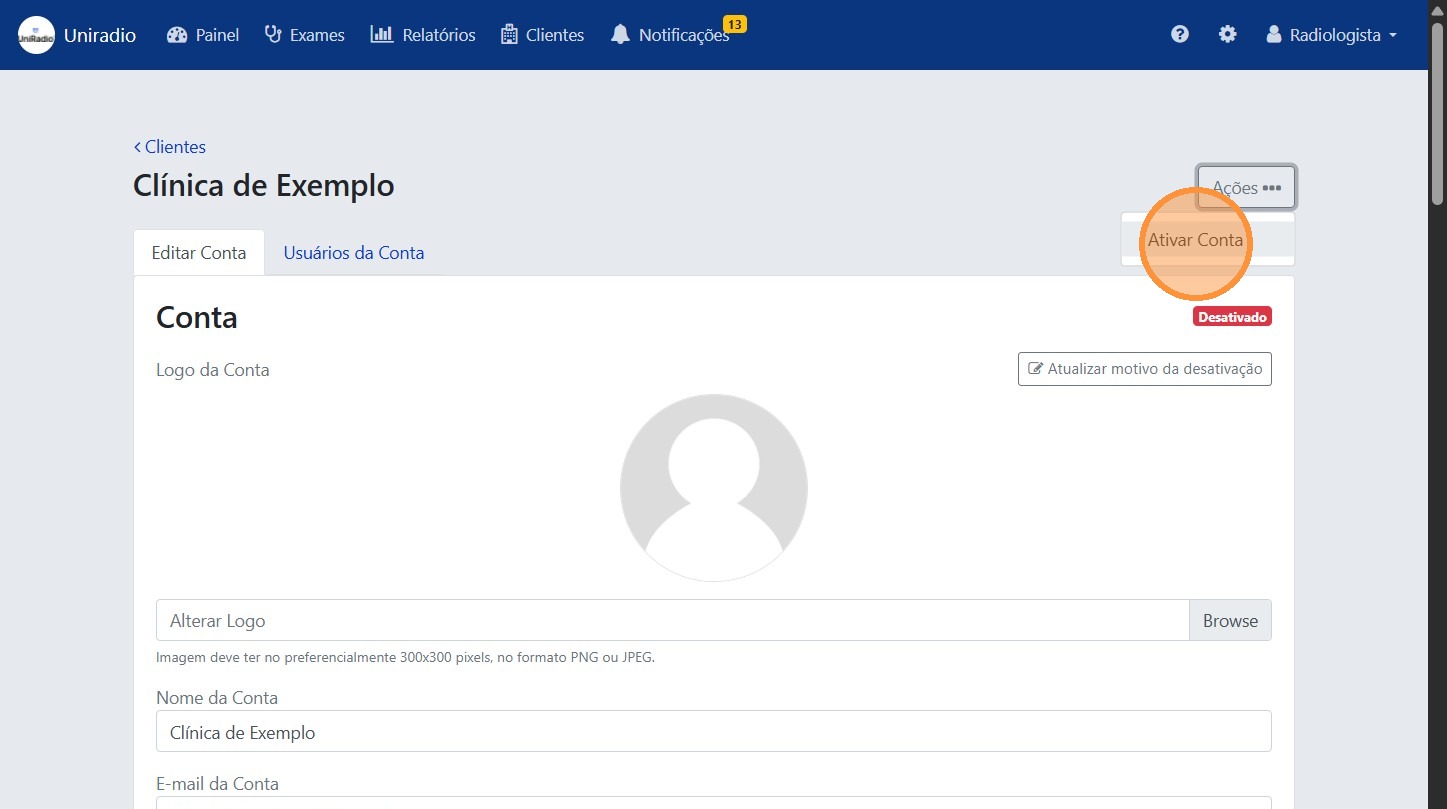Click the page vertical scrollbar

1437,400
